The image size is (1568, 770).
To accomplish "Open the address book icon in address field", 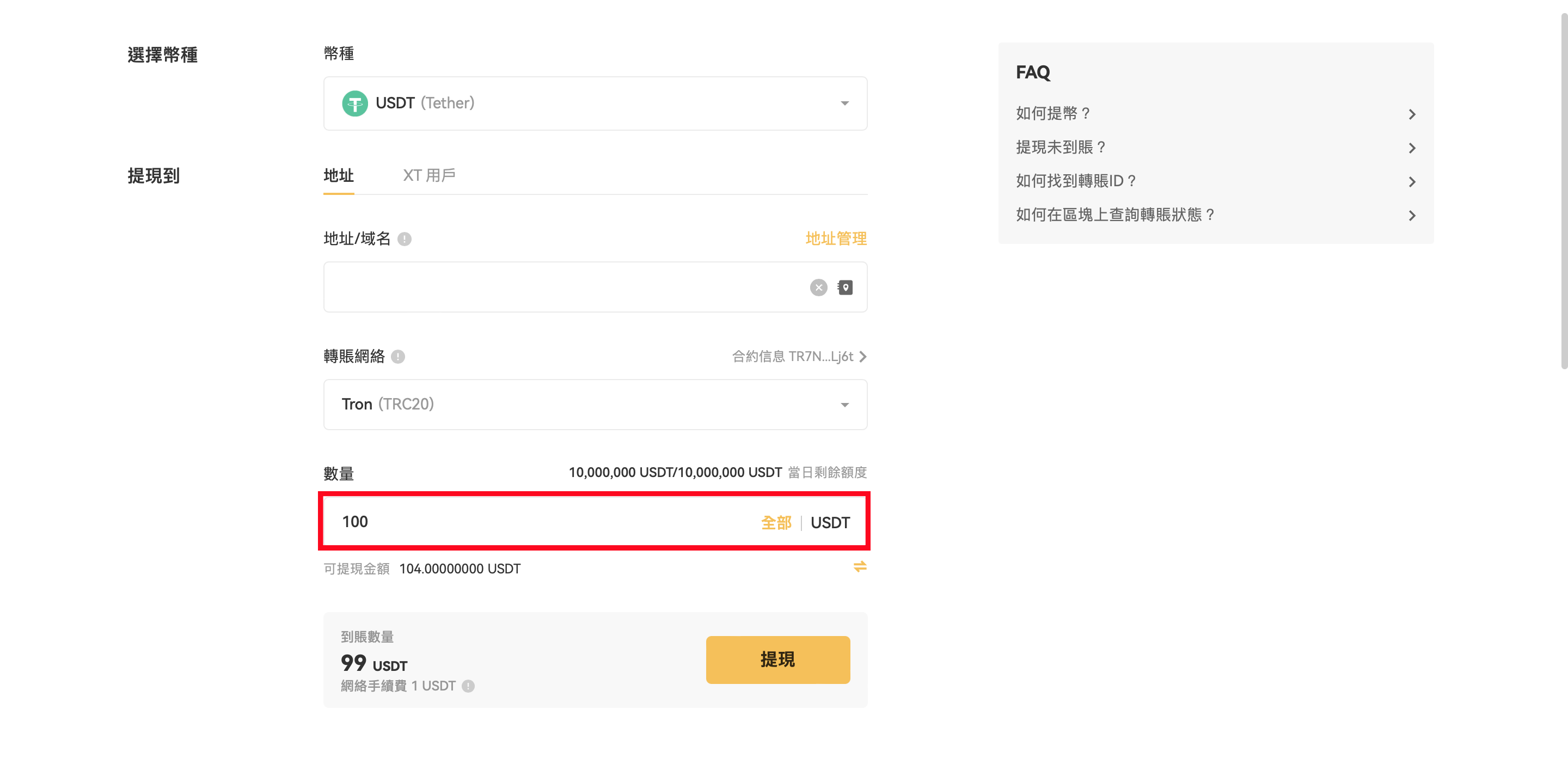I will [x=845, y=288].
